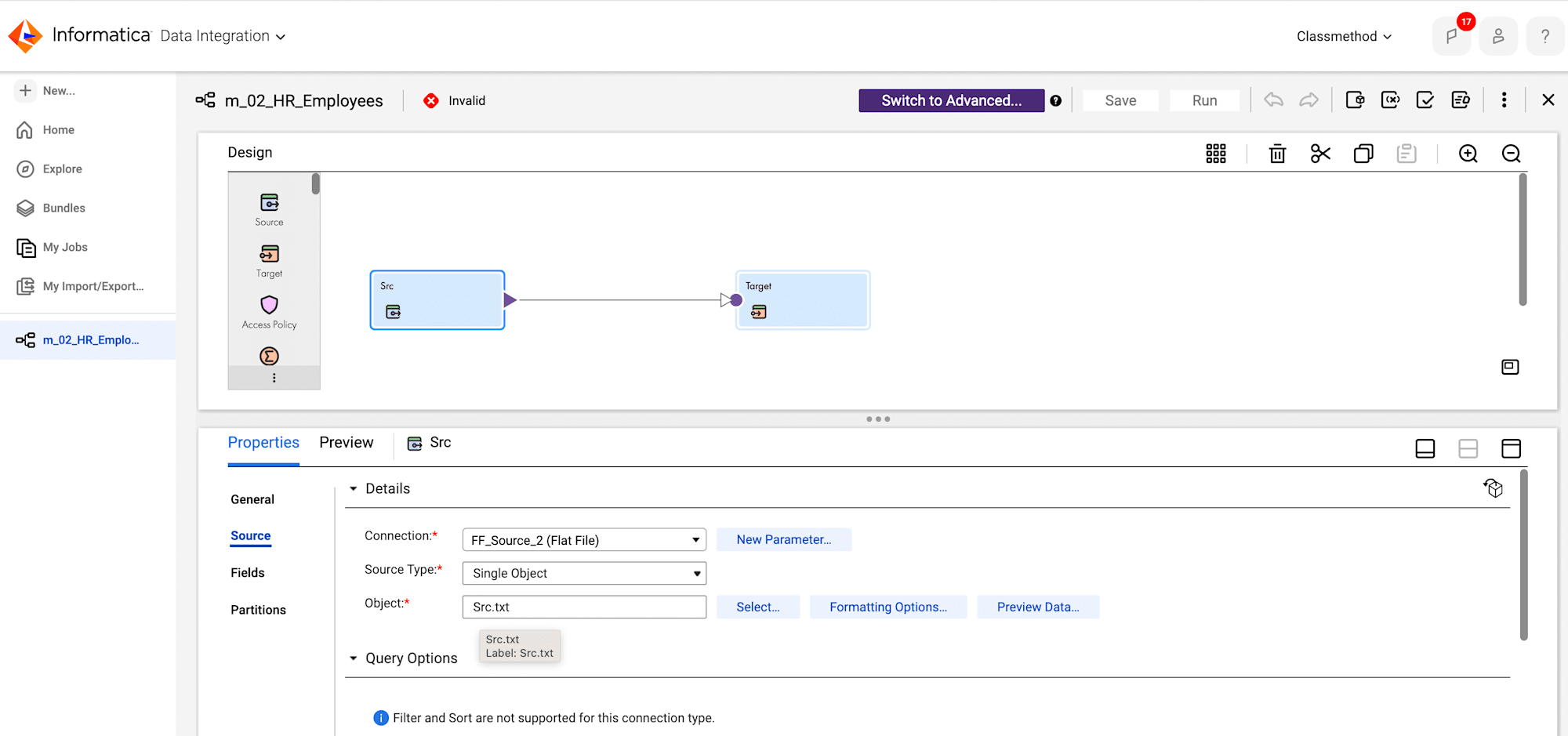Select the General properties section
The image size is (1568, 736).
[x=252, y=499]
